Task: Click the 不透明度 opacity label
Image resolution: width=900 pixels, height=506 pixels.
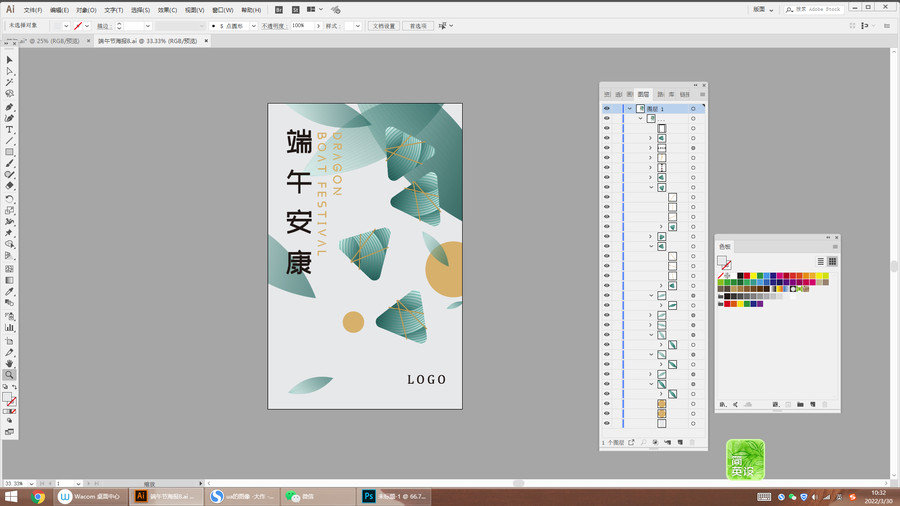Action: point(274,26)
